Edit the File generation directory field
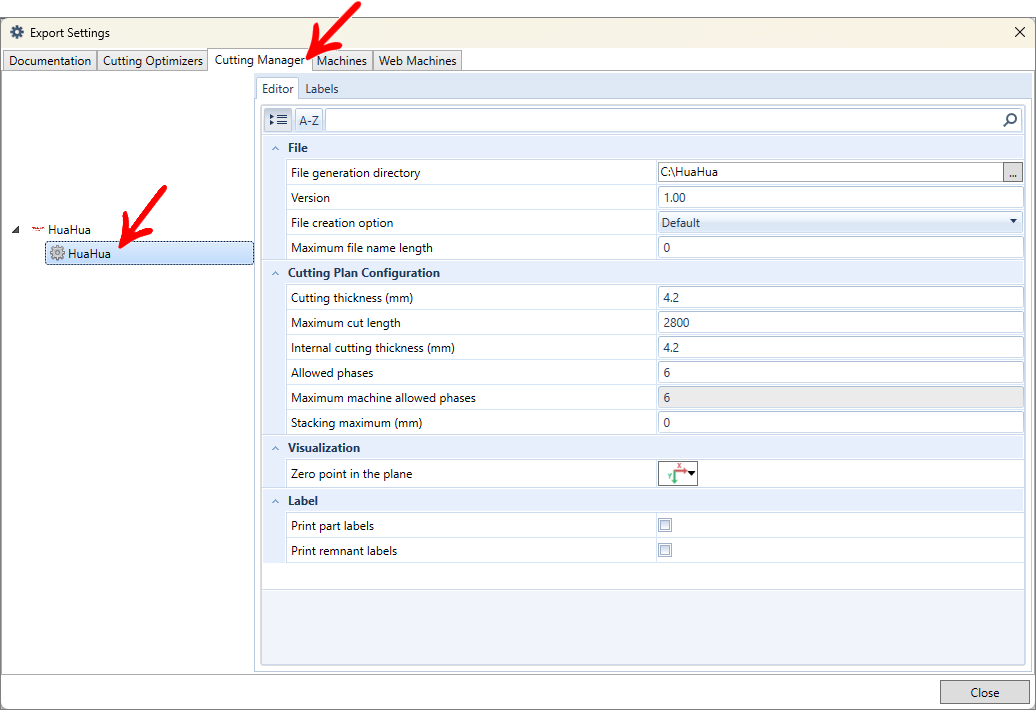Screen dimensions: 1036x710 coord(831,172)
